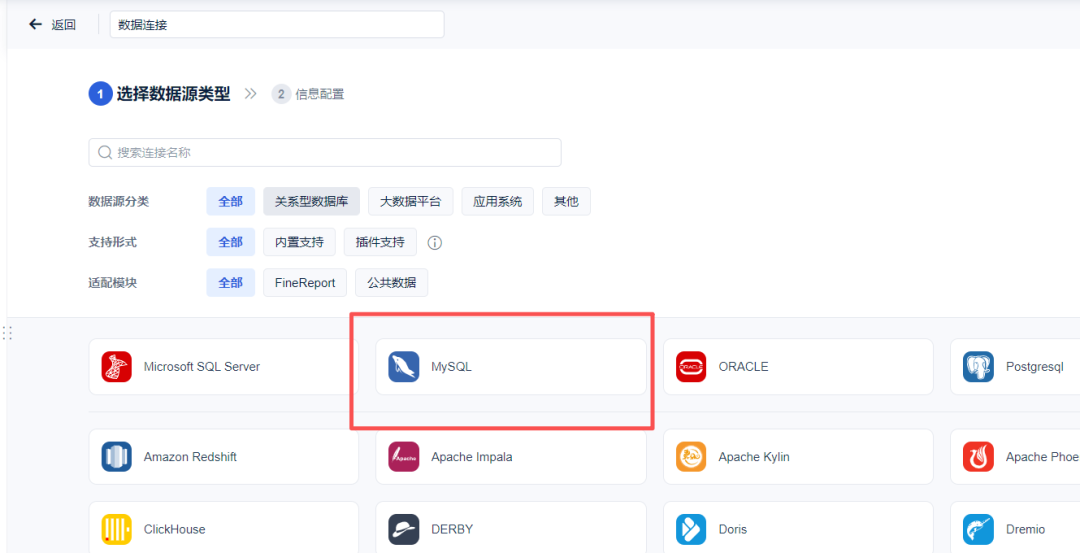1080x553 pixels.
Task: Click the Postgresql label
Action: coord(1035,367)
